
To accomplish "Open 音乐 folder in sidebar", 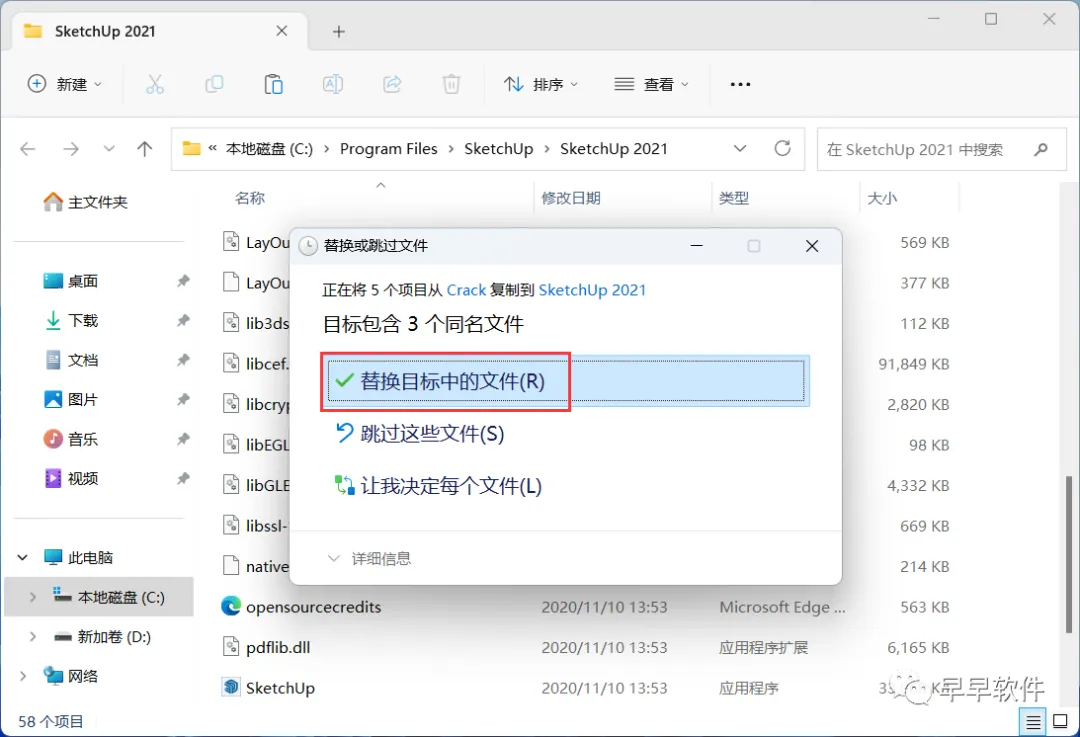I will 71,439.
